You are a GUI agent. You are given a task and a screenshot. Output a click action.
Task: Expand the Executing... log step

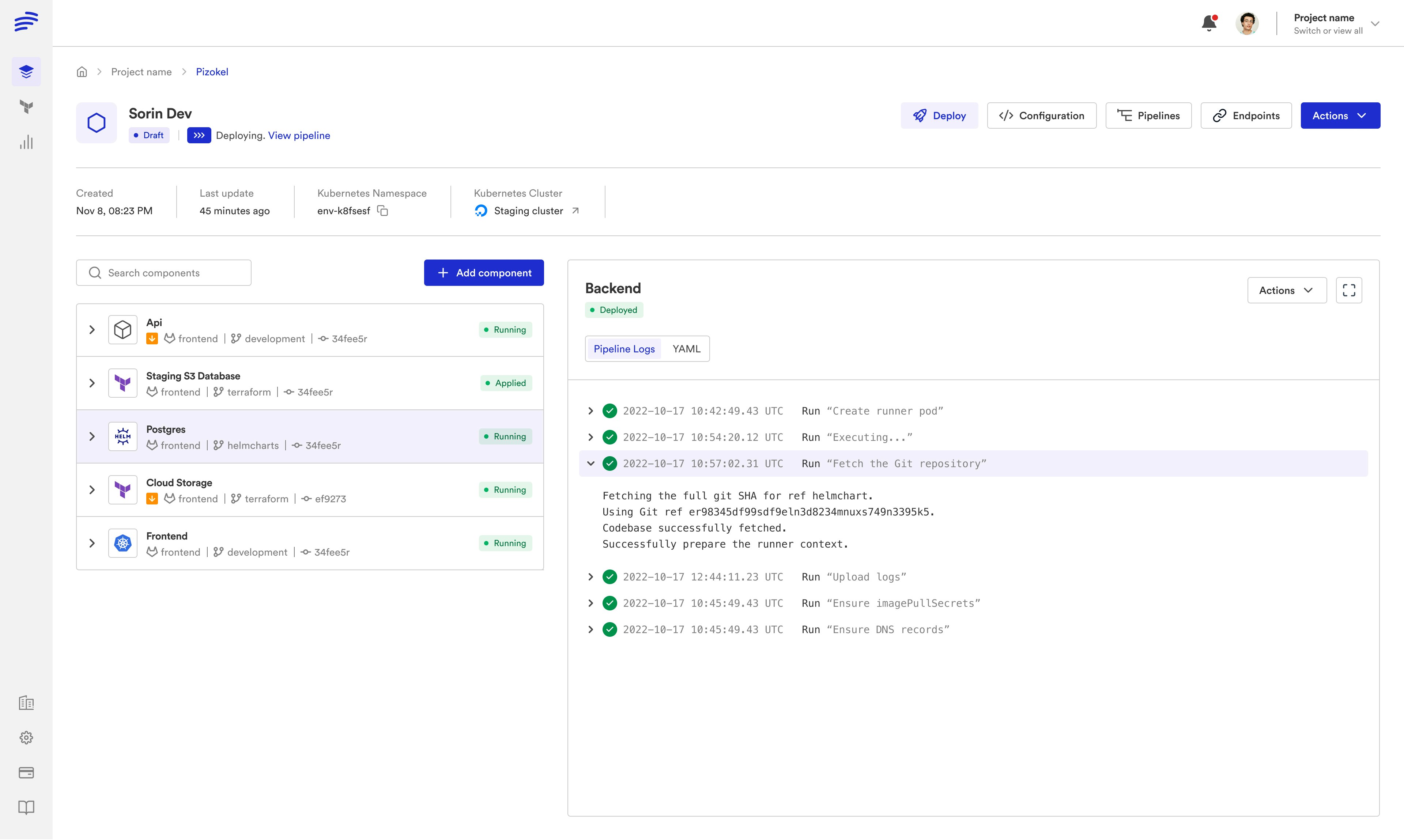[x=590, y=437]
